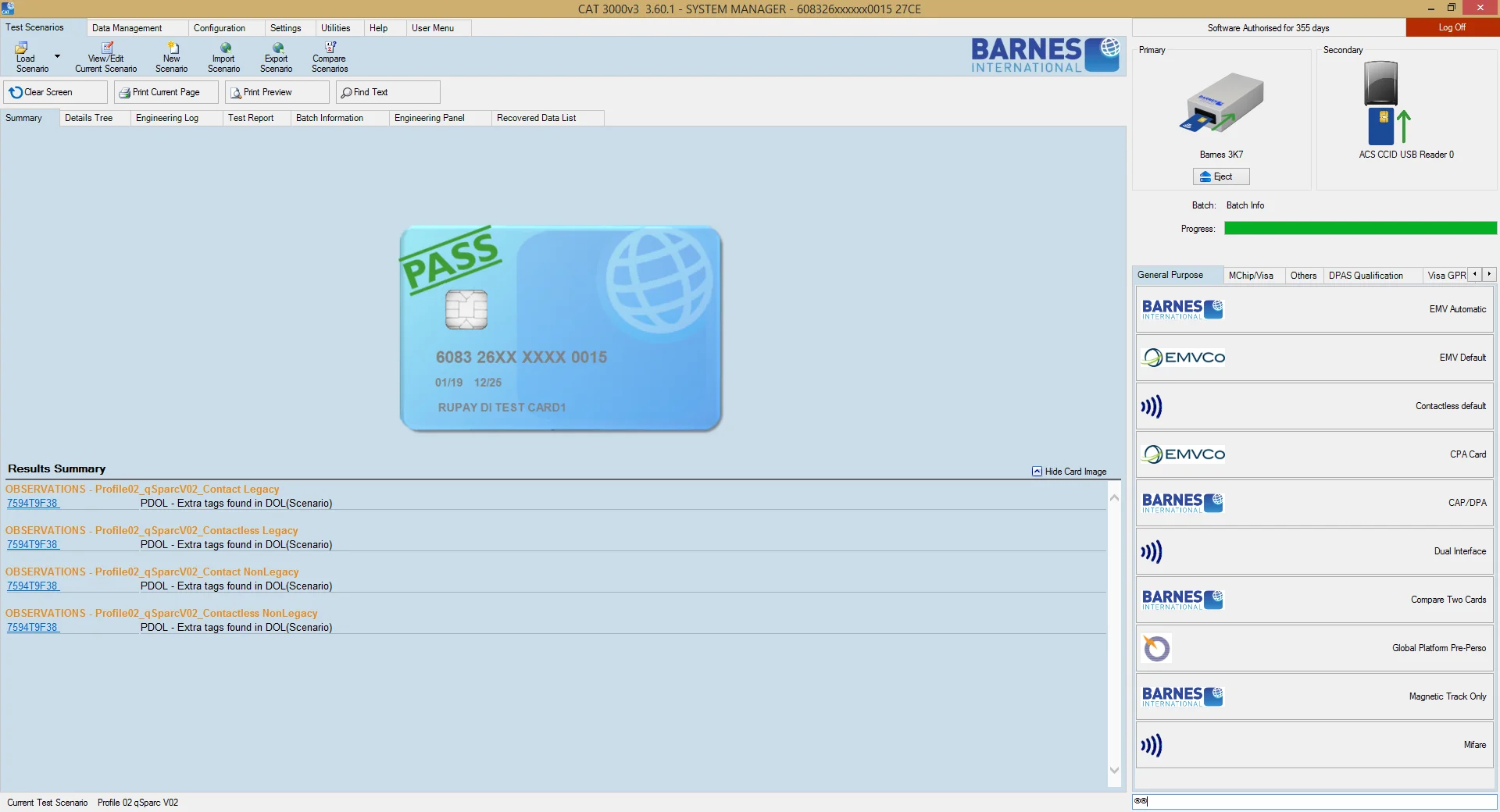Open the first 7594T9F38 observation link
The width and height of the screenshot is (1500, 812).
pos(32,504)
